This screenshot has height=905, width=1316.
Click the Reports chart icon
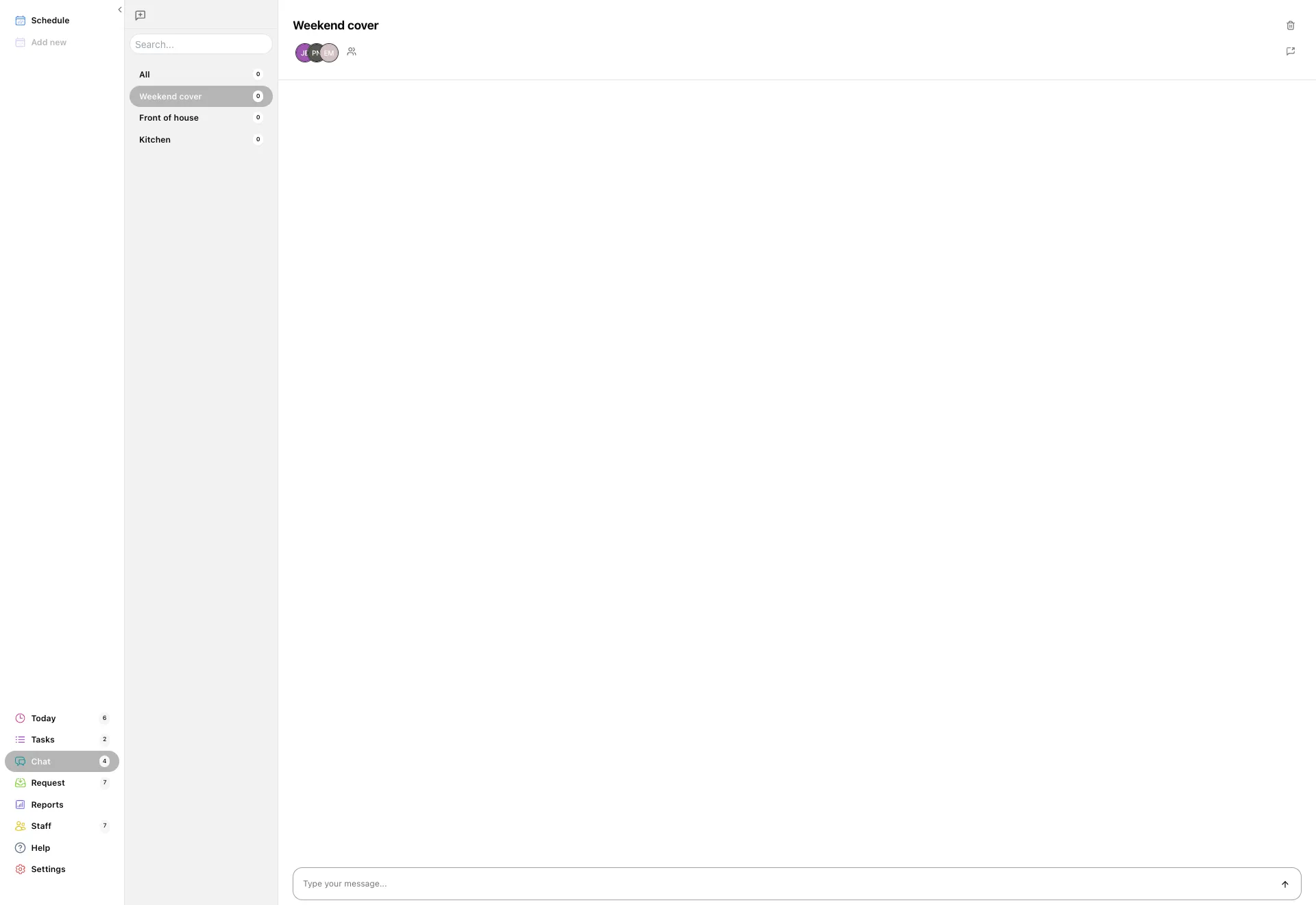(21, 805)
